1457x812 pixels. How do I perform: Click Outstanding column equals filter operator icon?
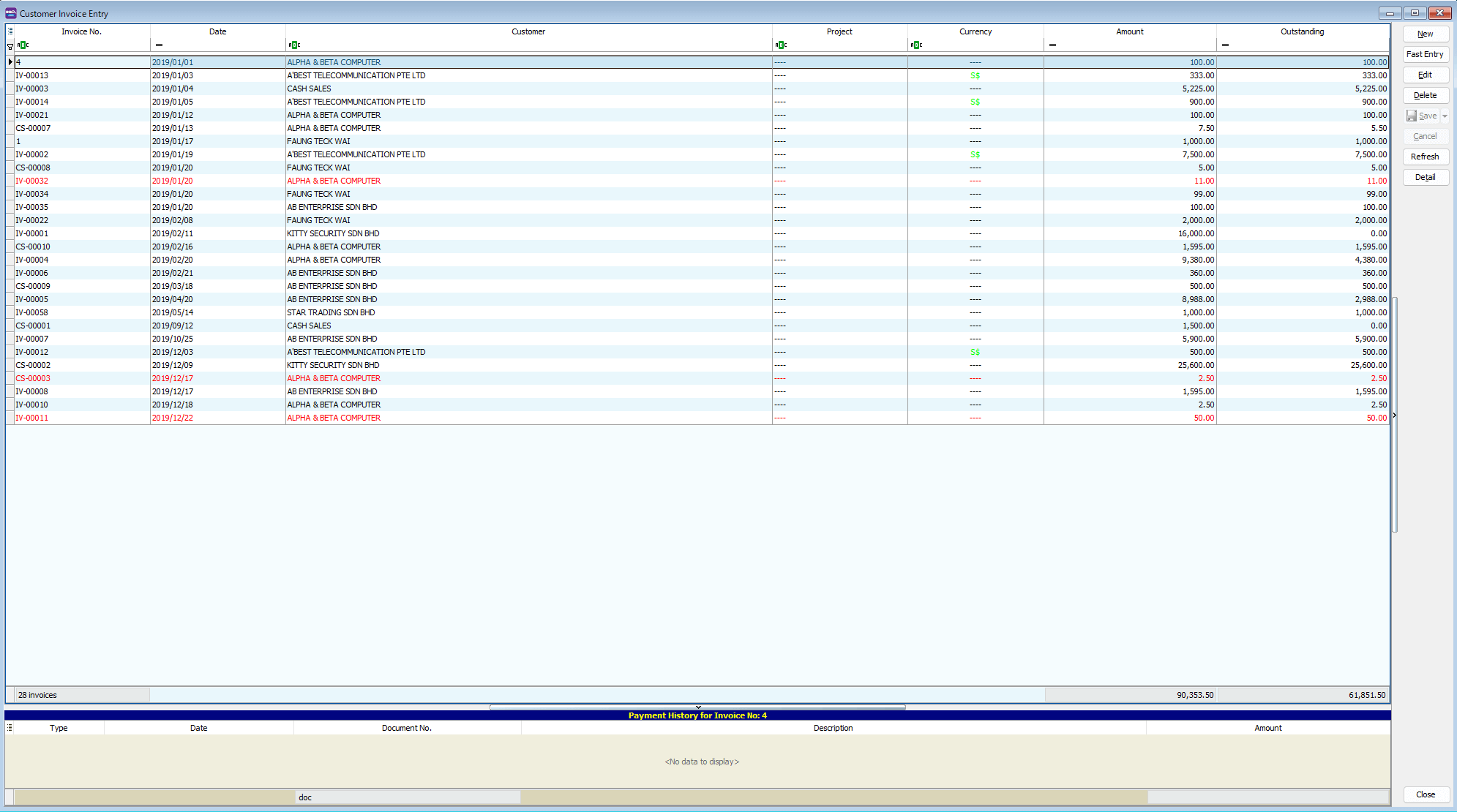(x=1225, y=45)
